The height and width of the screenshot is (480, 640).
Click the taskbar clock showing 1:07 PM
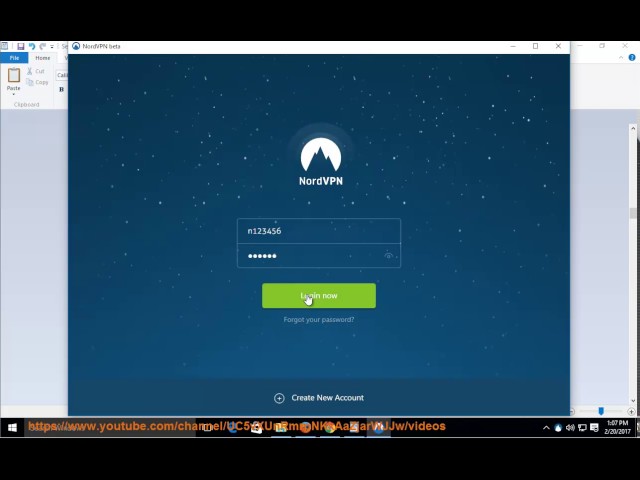(617, 427)
